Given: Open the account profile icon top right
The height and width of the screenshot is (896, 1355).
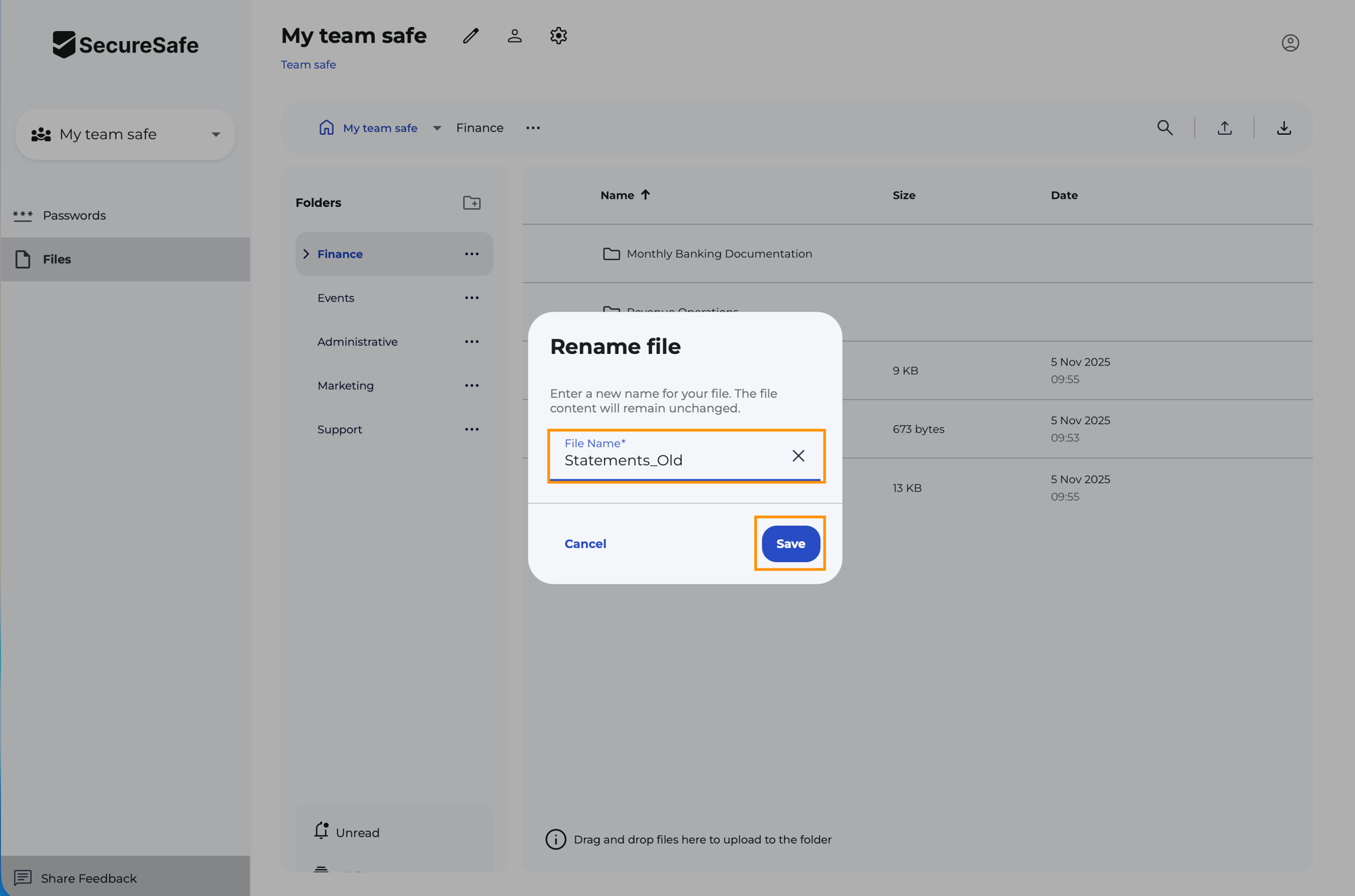Looking at the screenshot, I should tap(1290, 42).
